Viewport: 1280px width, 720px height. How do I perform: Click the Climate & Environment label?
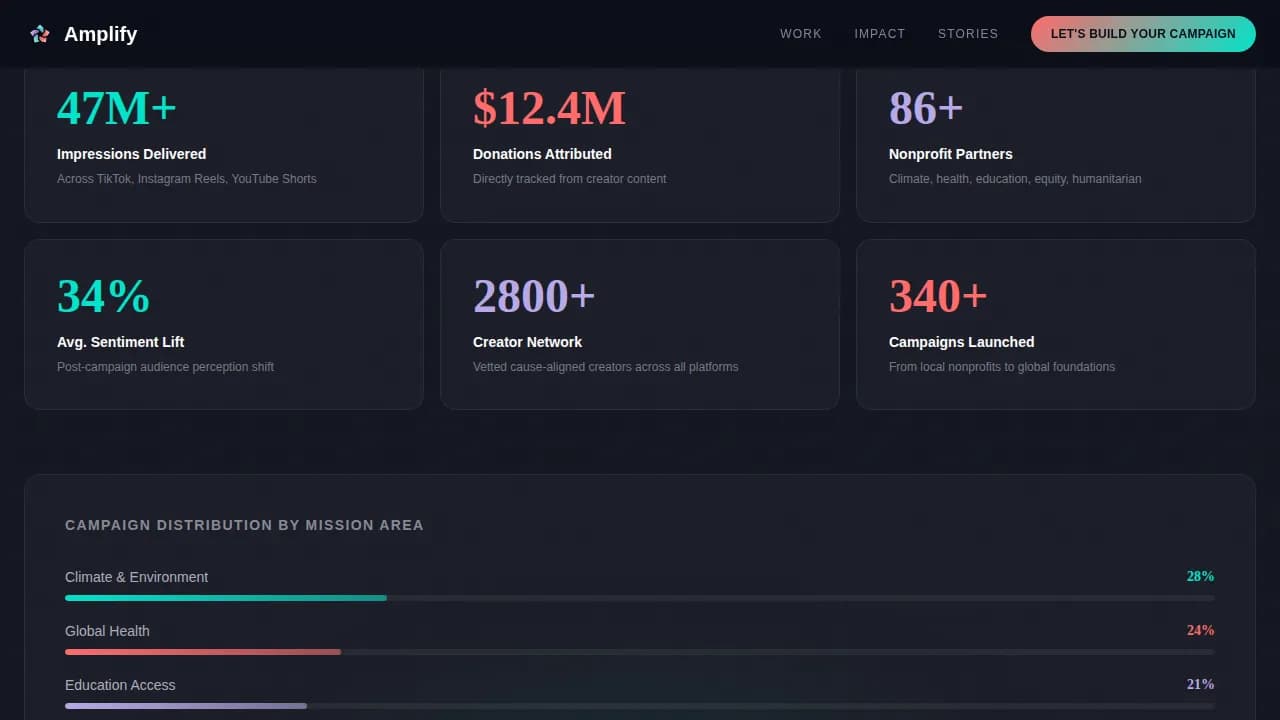tap(136, 577)
